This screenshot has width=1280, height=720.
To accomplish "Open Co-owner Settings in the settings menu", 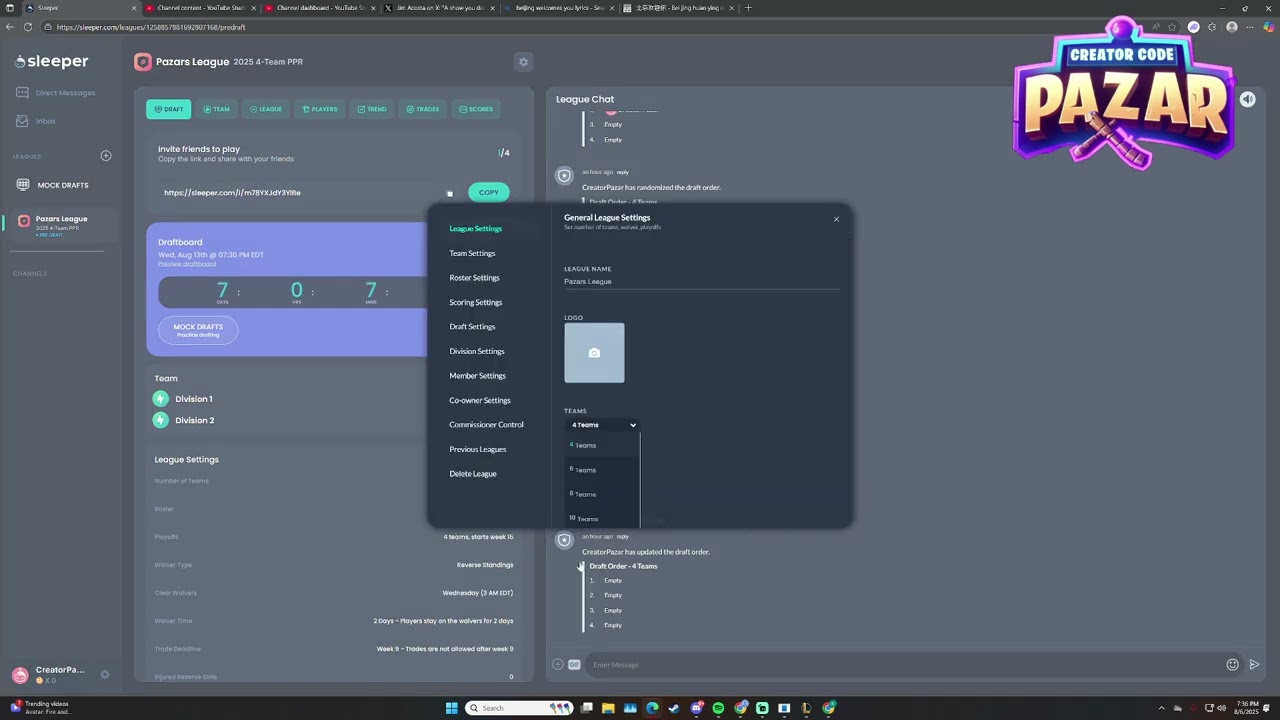I will 480,400.
